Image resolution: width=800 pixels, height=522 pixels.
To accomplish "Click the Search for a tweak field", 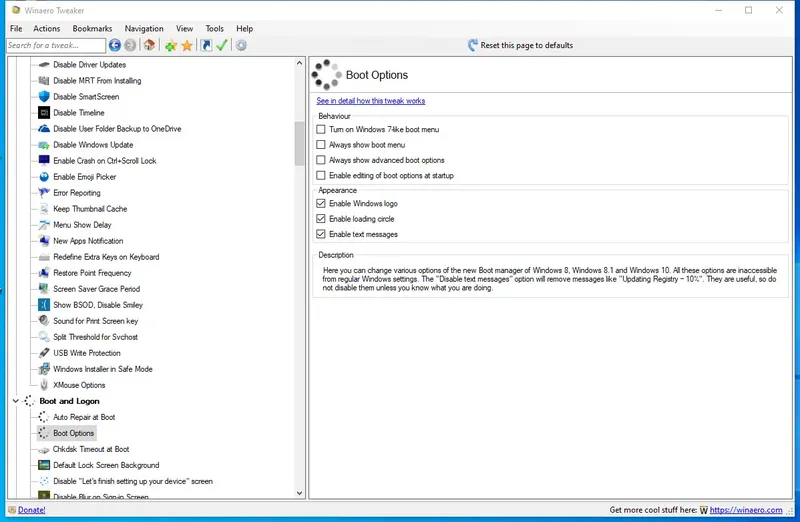I will (56, 45).
